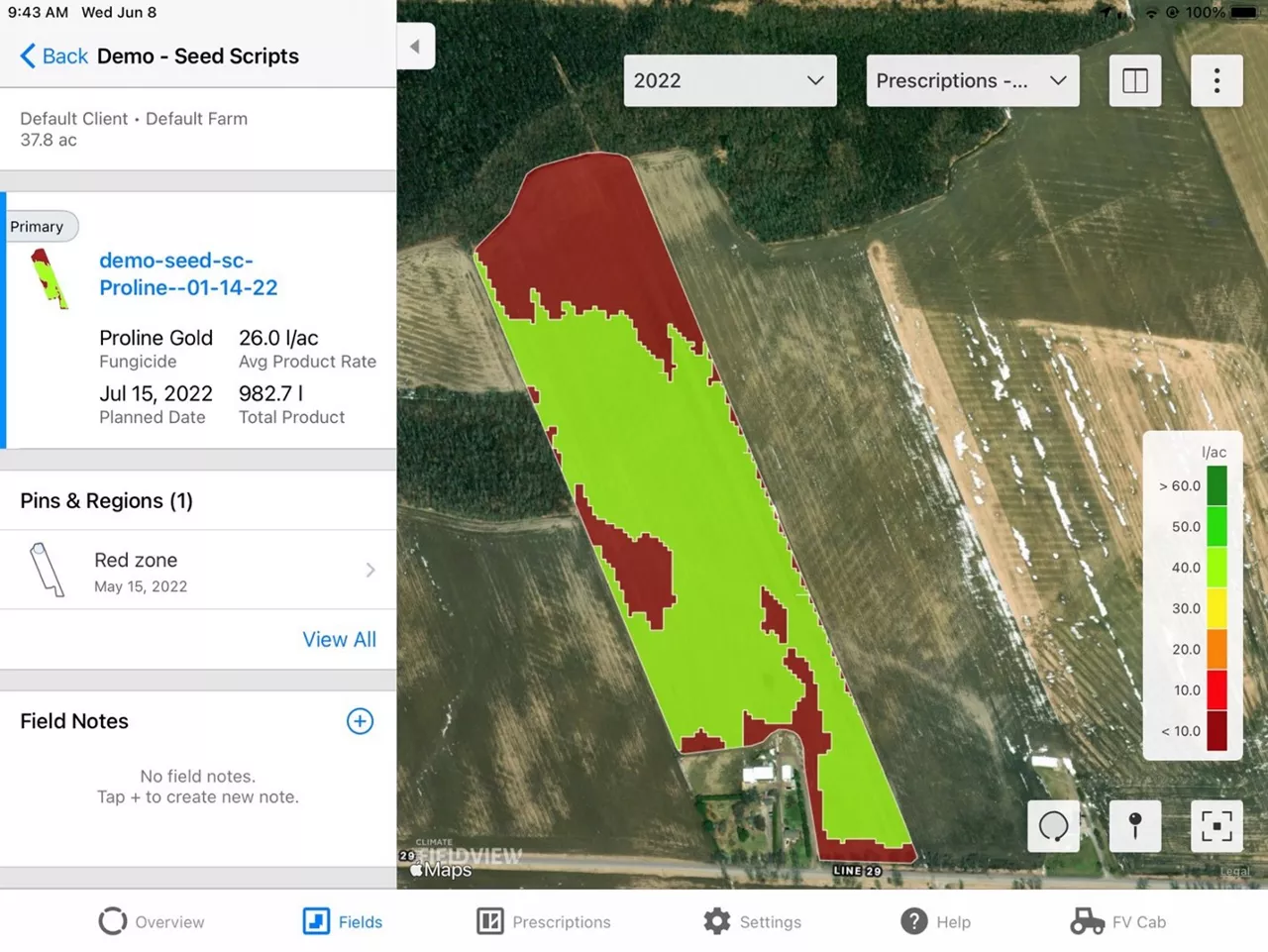
Task: Click the 37.8 ac field size text
Action: [49, 140]
